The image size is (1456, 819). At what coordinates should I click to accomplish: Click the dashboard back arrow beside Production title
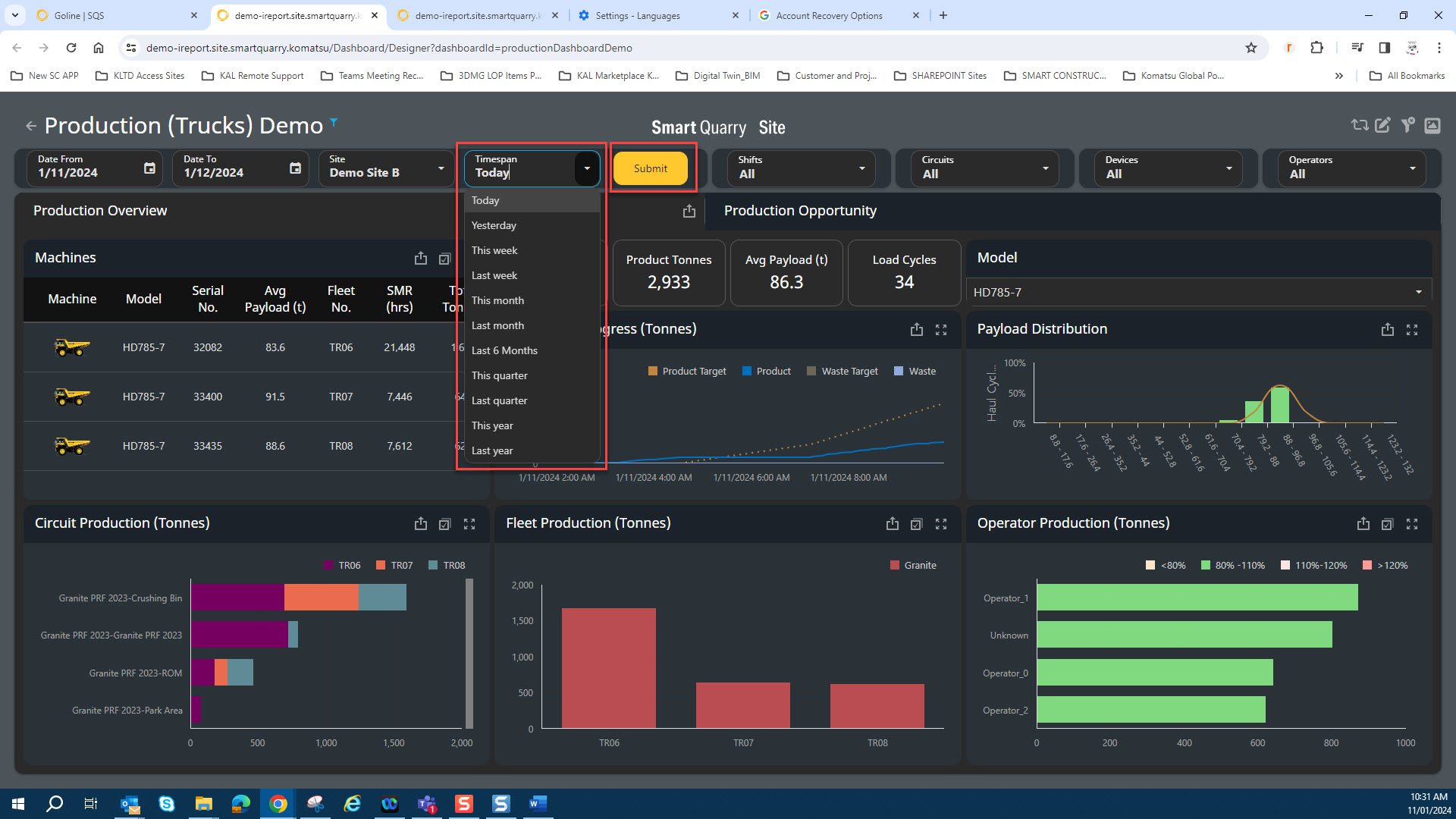[x=31, y=126]
